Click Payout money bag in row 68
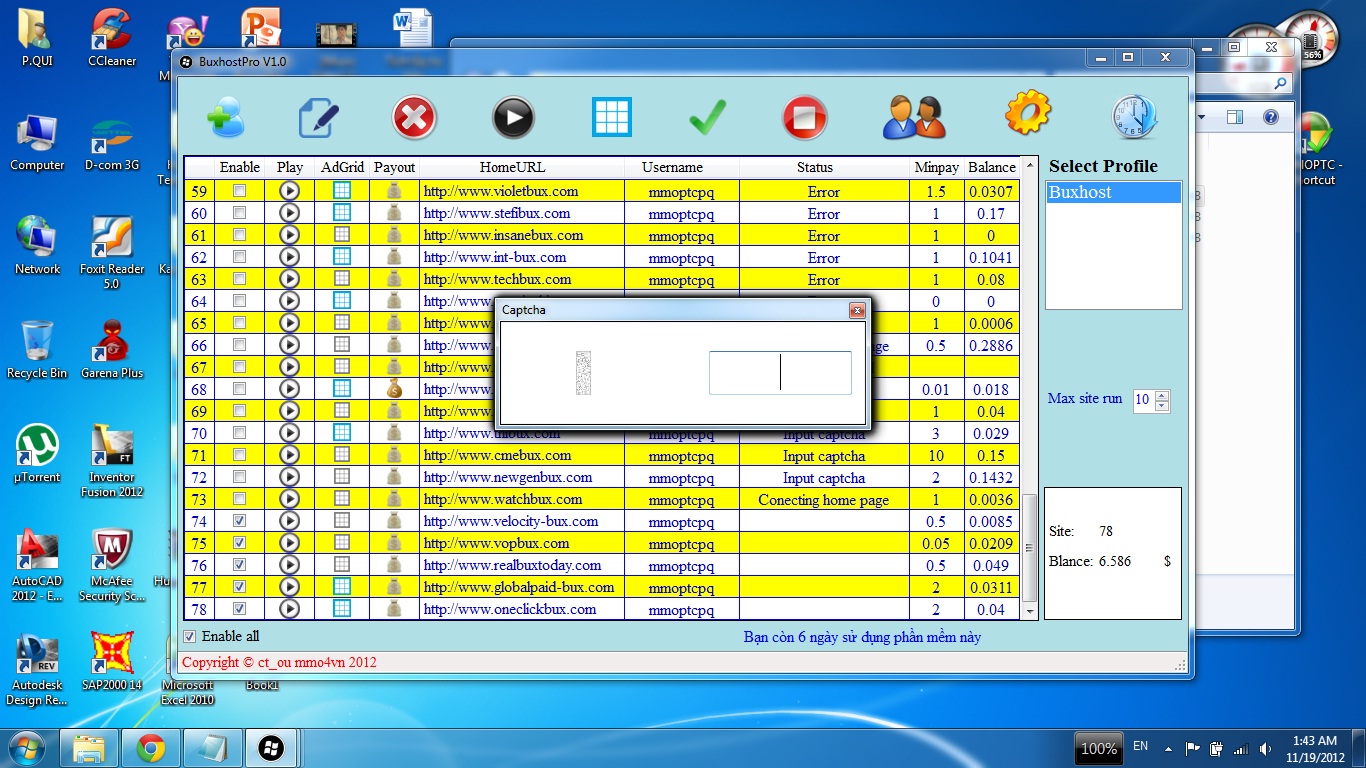The width and height of the screenshot is (1366, 768). [x=394, y=389]
